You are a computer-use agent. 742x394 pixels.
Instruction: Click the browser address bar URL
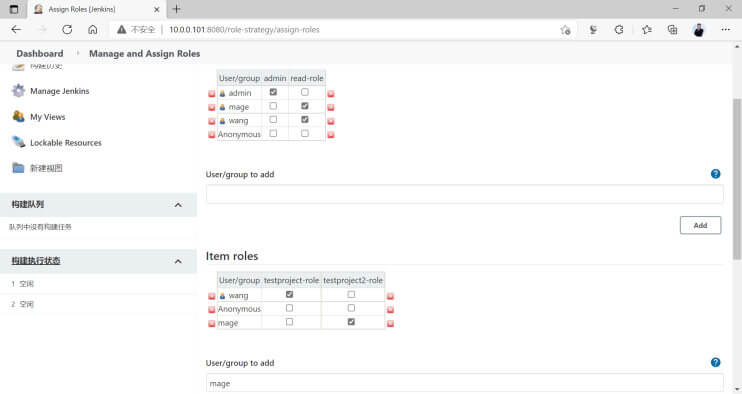[244, 29]
